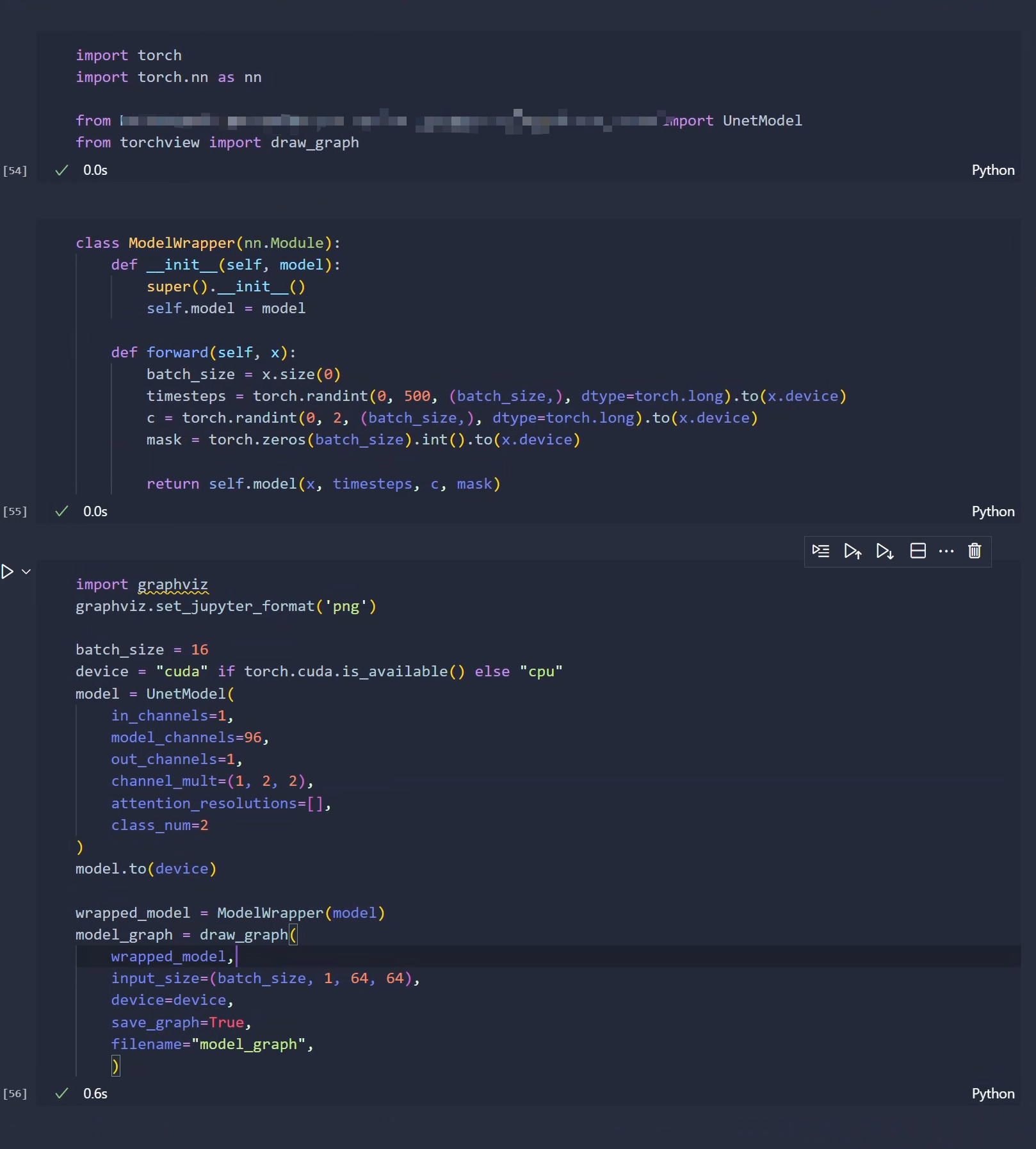Execute above cells using the toolbar icon

(852, 551)
